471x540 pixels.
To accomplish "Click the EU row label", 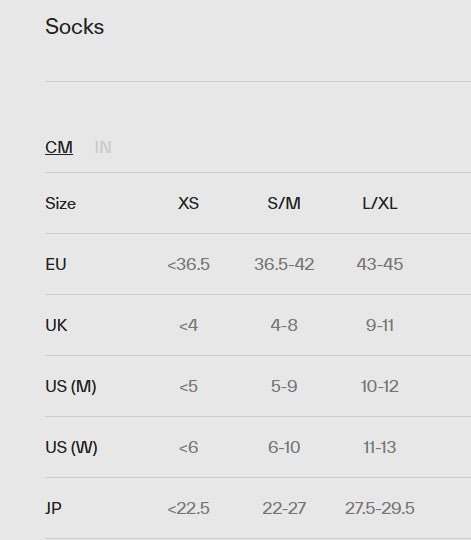I will point(56,264).
